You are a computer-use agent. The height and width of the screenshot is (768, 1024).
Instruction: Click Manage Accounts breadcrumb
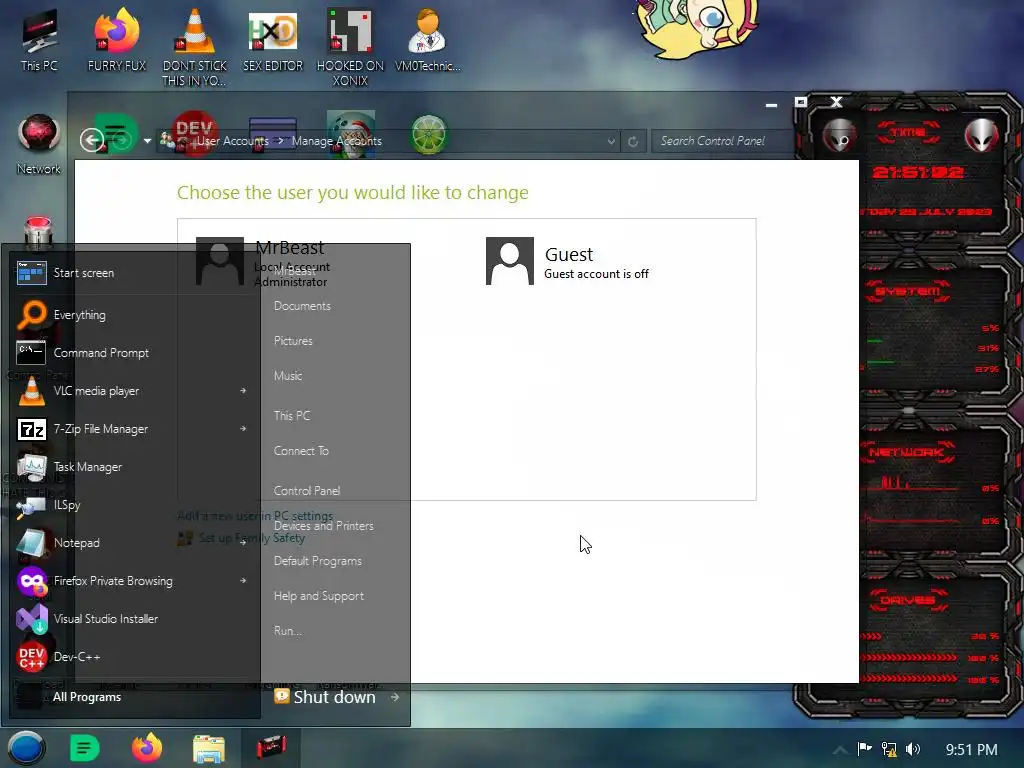[x=336, y=141]
